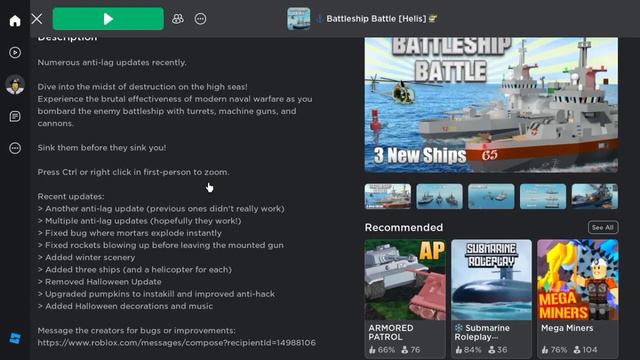Image resolution: width=640 pixels, height=360 pixels.
Task: Click the 66% like rating on Armored Patrol
Action: [382, 350]
